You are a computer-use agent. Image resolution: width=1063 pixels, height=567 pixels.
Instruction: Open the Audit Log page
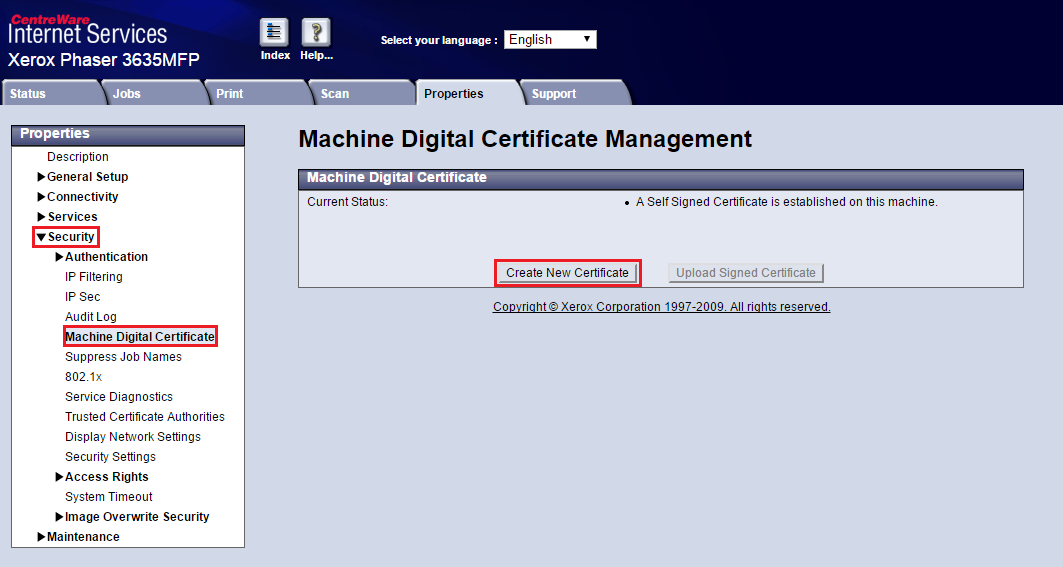click(x=91, y=317)
